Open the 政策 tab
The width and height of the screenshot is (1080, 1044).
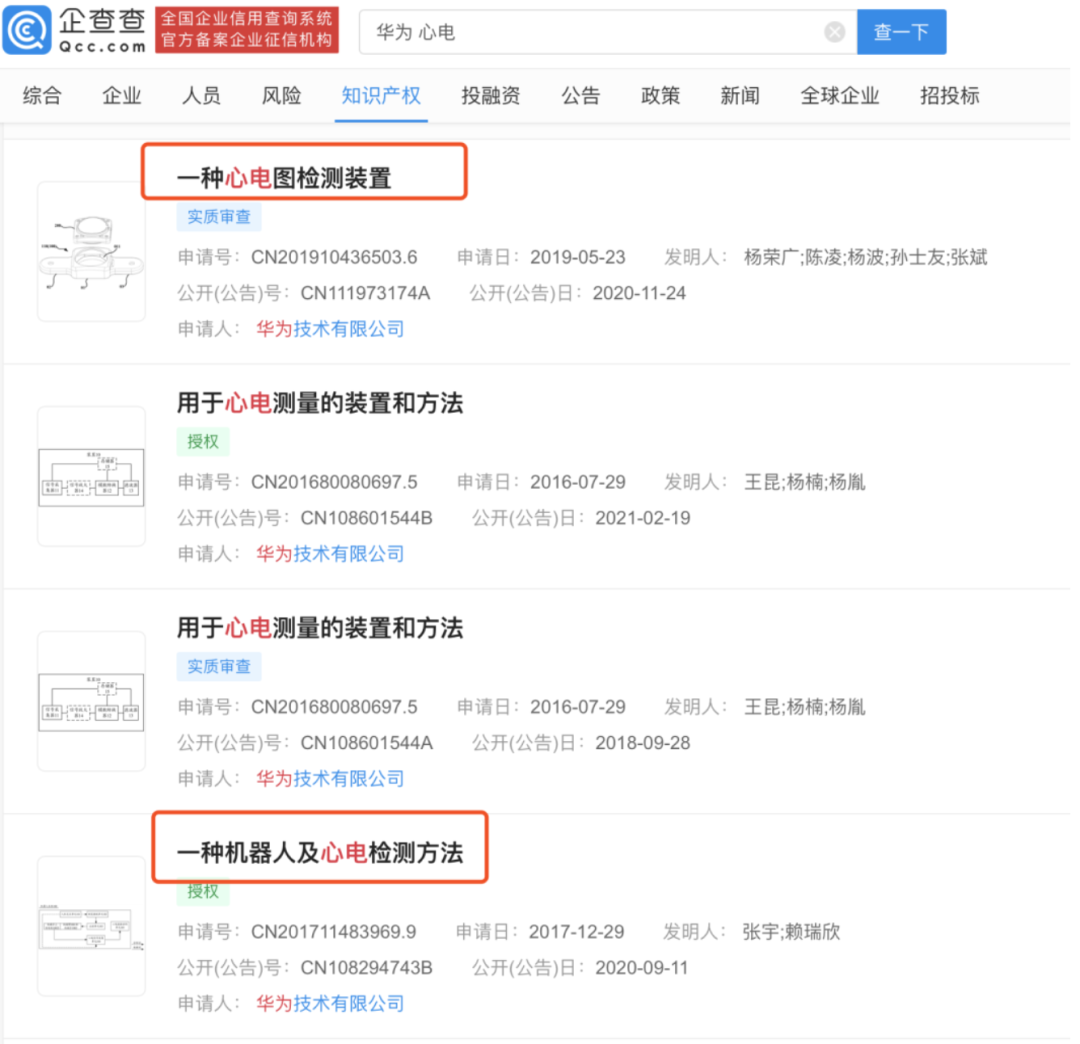[x=660, y=95]
